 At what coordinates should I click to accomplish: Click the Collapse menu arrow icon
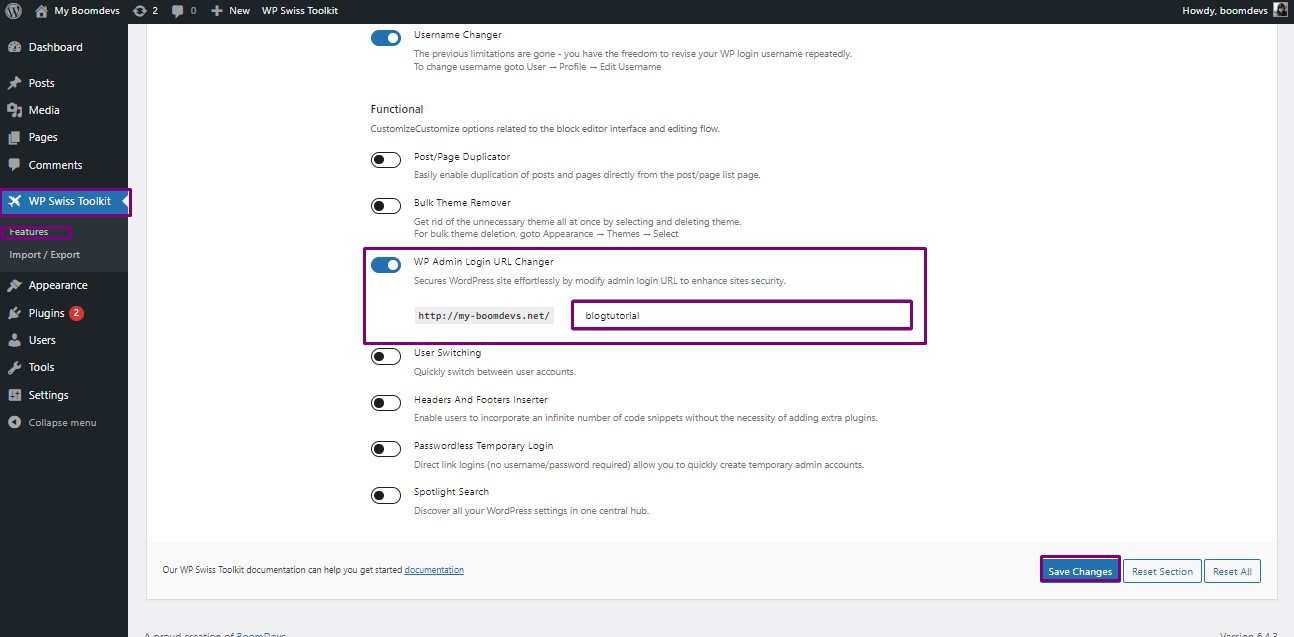pos(14,422)
